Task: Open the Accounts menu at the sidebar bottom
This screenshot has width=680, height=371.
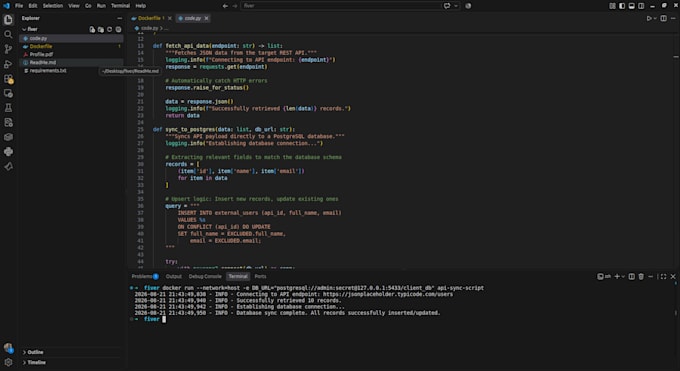Action: pos(8,348)
